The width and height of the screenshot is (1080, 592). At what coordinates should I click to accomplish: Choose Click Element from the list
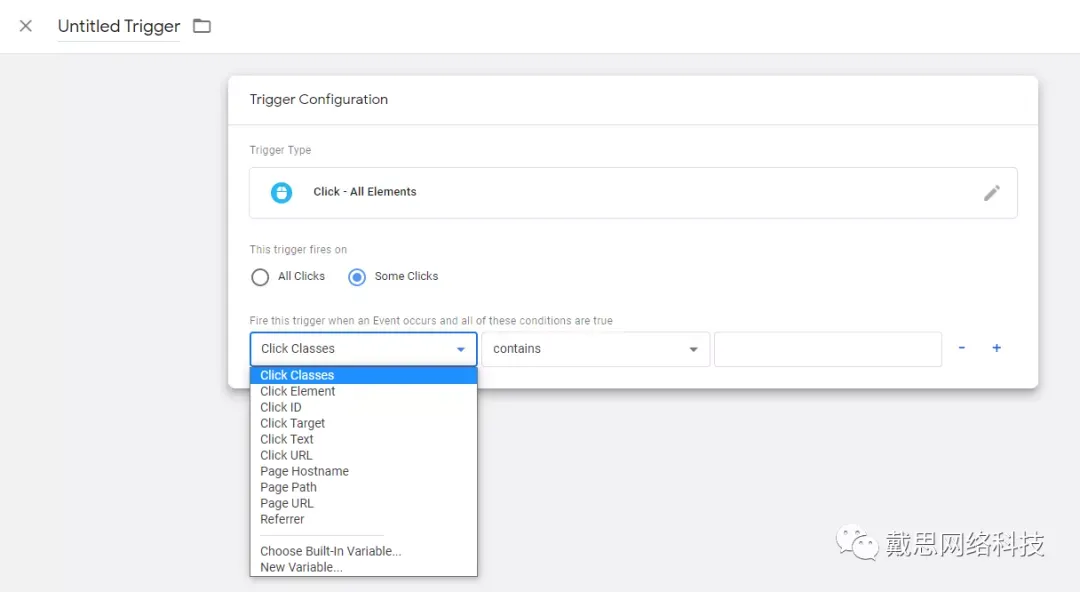(x=297, y=391)
